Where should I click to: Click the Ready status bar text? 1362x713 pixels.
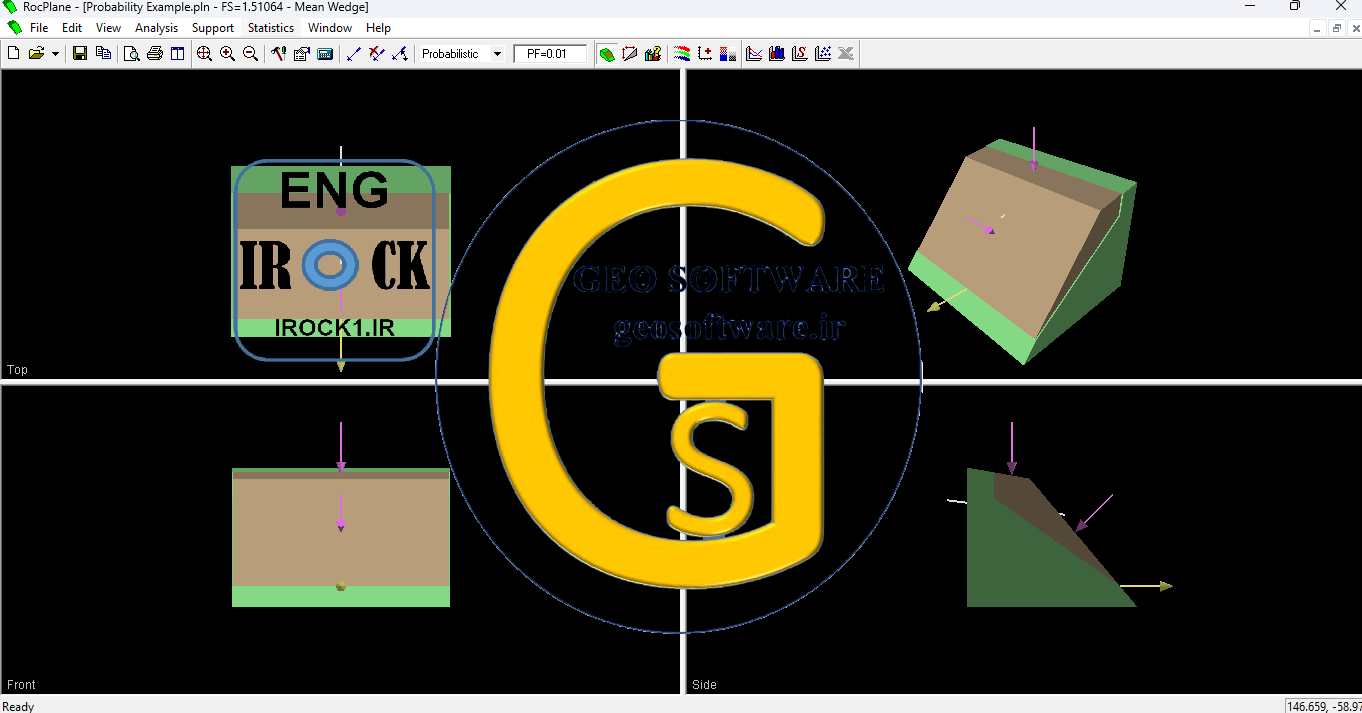coord(19,706)
